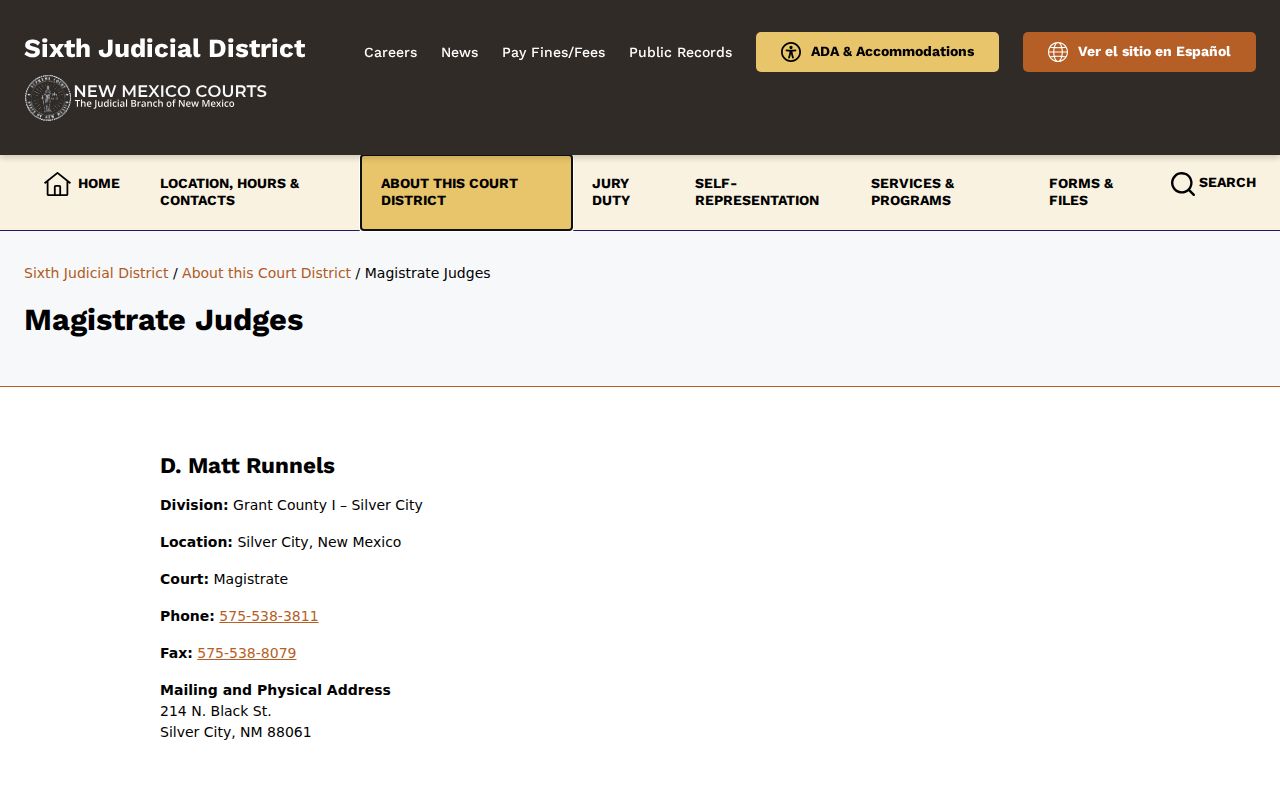1280x800 pixels.
Task: Click fax number 575-538-8079
Action: (x=247, y=653)
